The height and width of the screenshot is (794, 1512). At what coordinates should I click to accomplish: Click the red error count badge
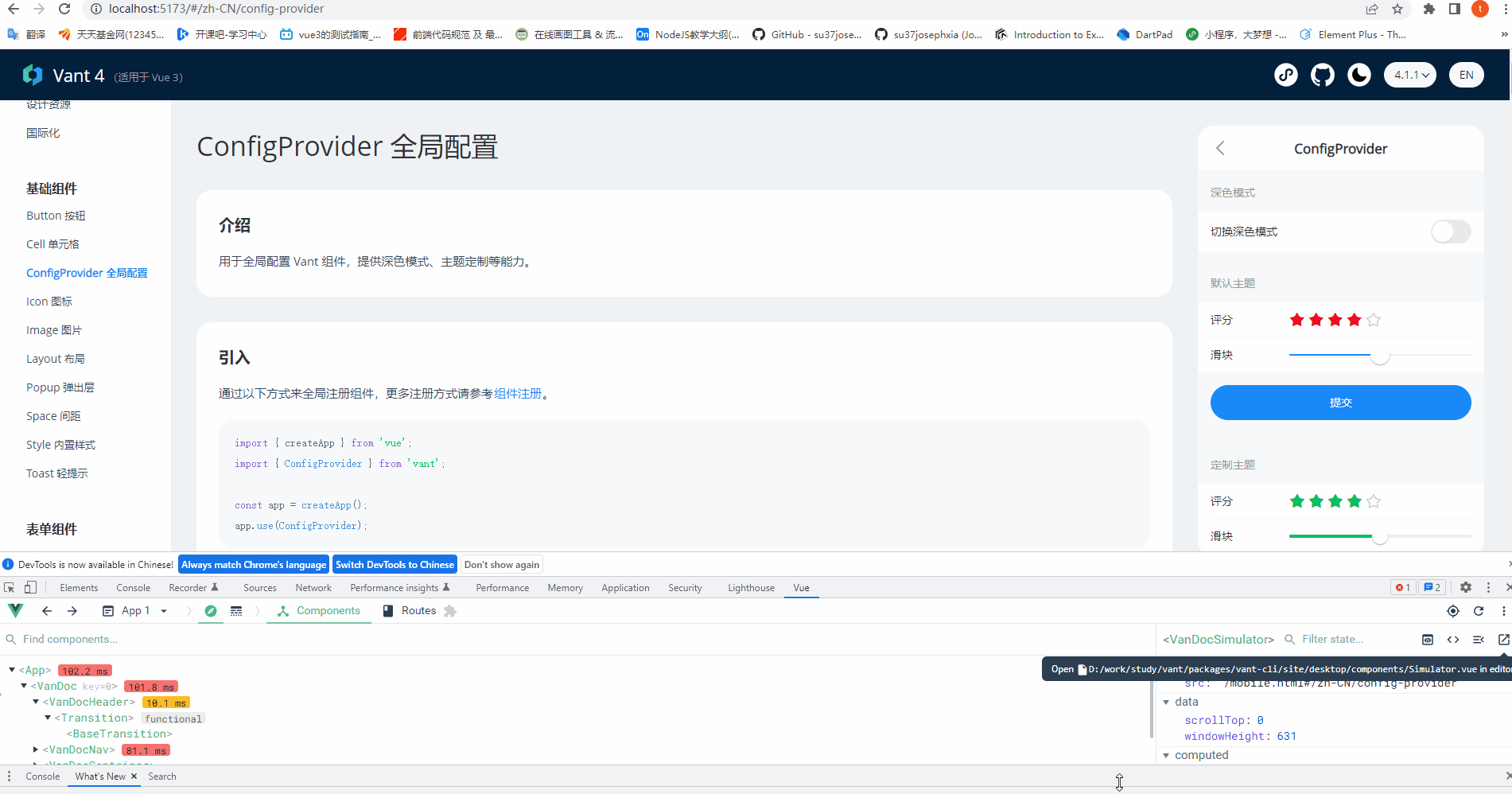1403,587
